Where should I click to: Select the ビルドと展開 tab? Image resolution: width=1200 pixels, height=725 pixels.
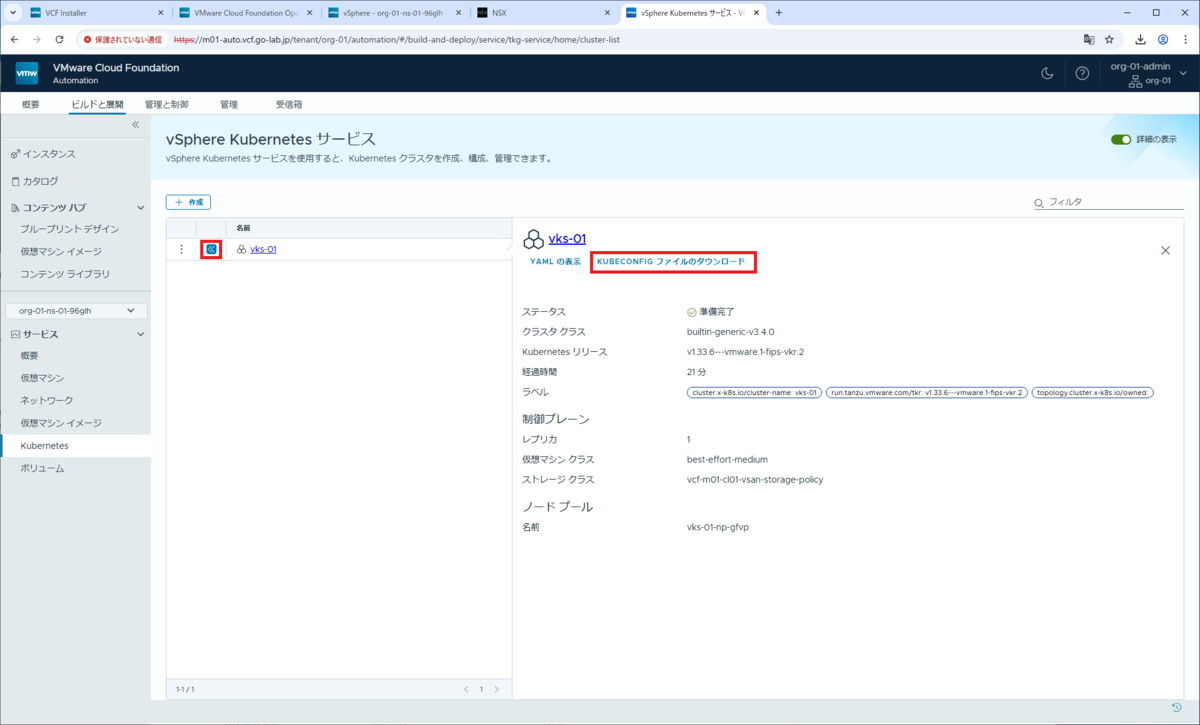click(97, 104)
